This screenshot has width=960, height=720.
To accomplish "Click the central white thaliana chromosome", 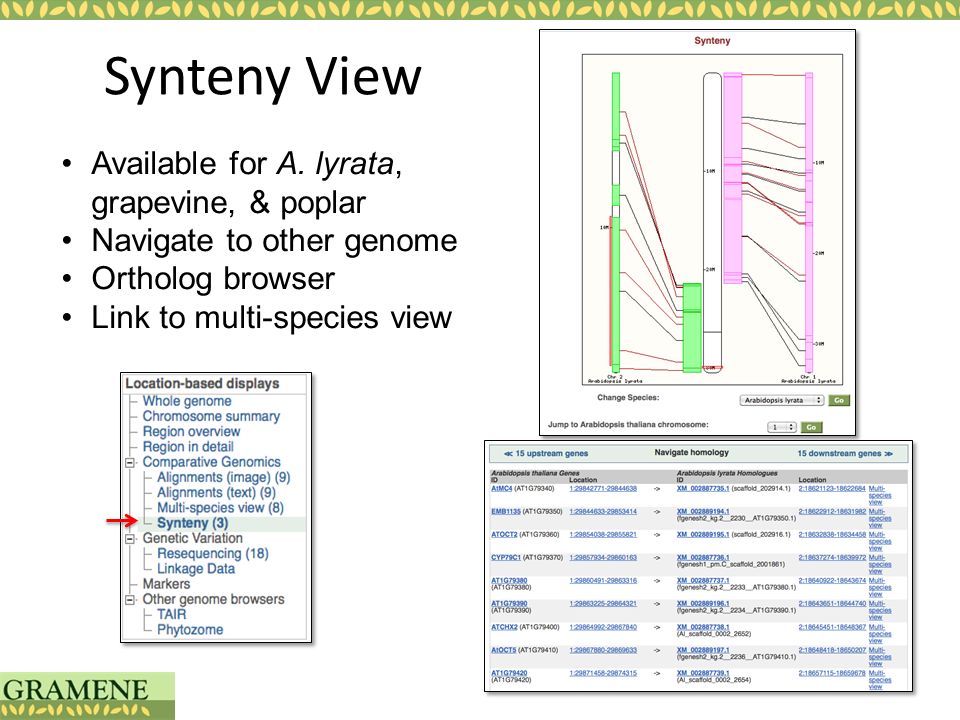I will pyautogui.click(x=713, y=223).
